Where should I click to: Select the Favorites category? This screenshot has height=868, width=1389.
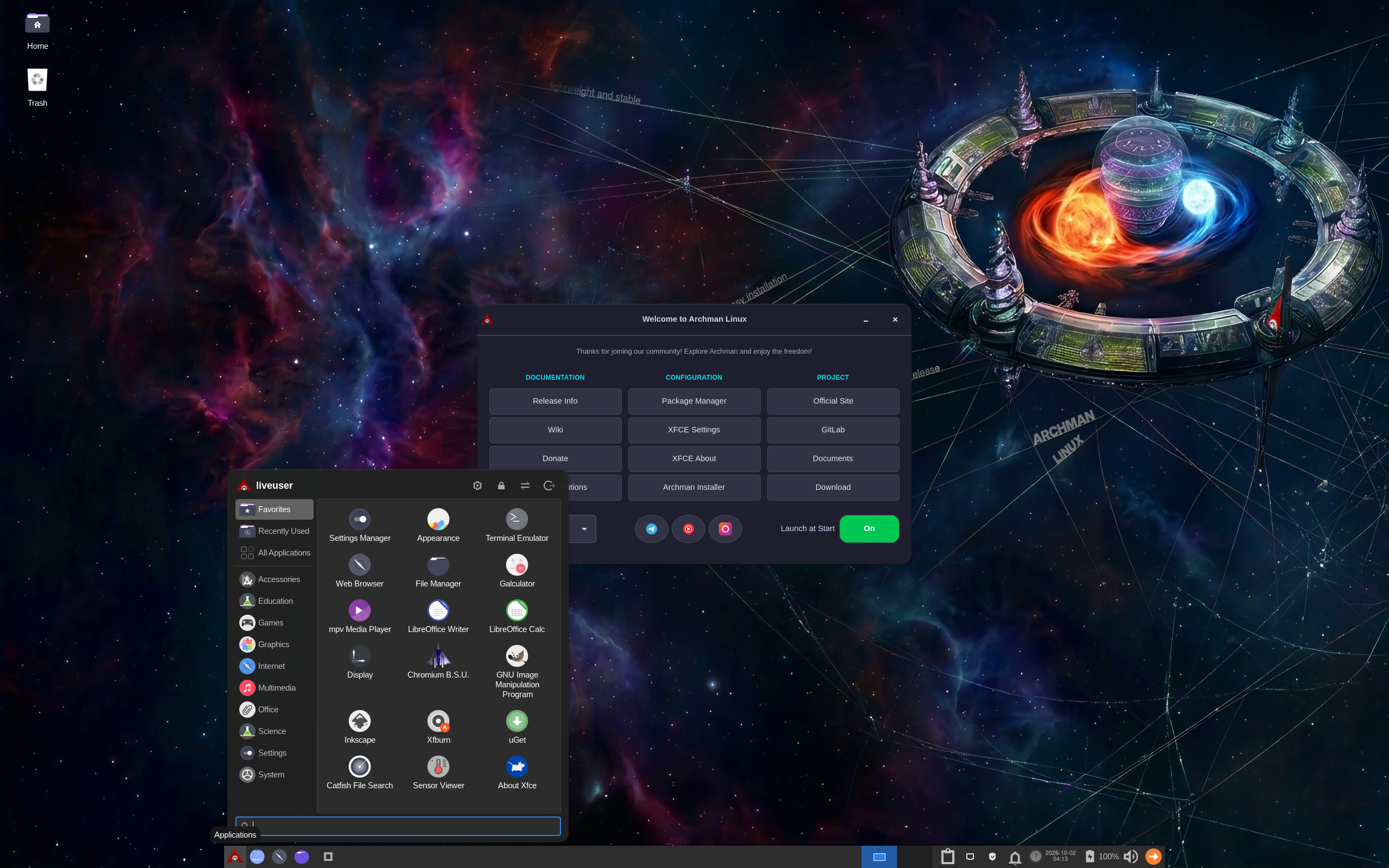[274, 509]
